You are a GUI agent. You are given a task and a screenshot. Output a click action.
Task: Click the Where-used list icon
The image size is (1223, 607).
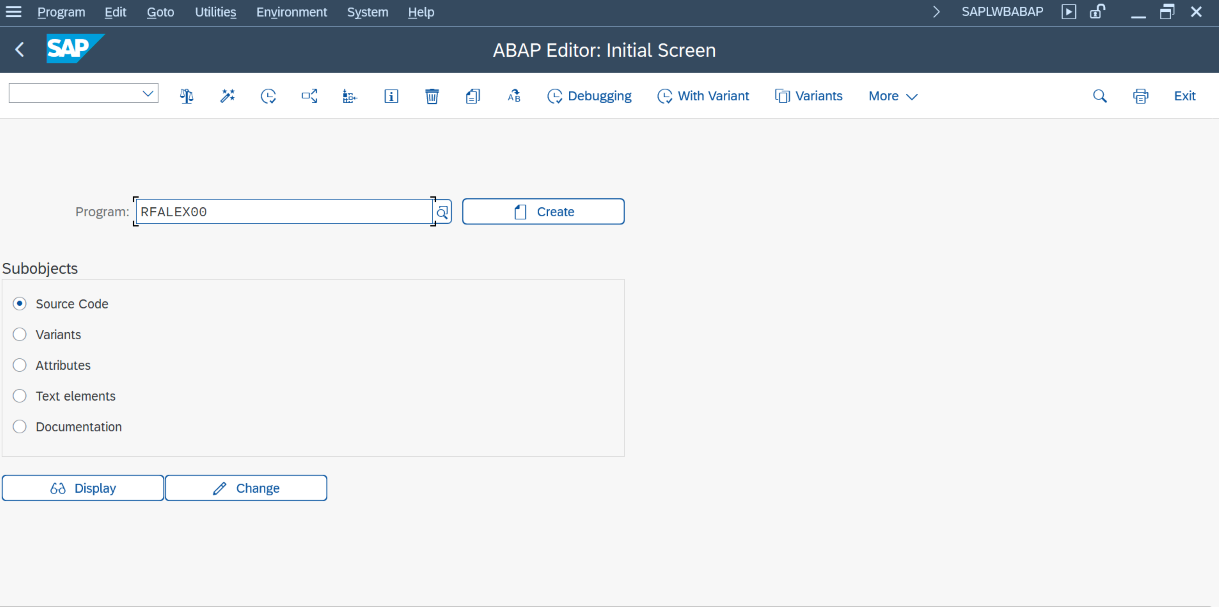[x=309, y=96]
